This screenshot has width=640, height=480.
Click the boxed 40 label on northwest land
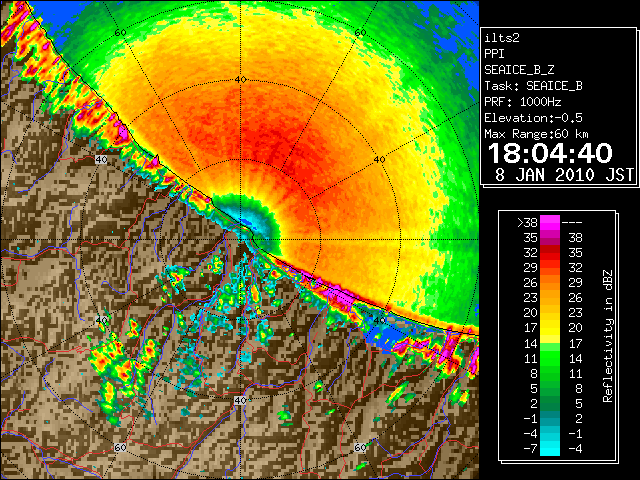click(101, 160)
